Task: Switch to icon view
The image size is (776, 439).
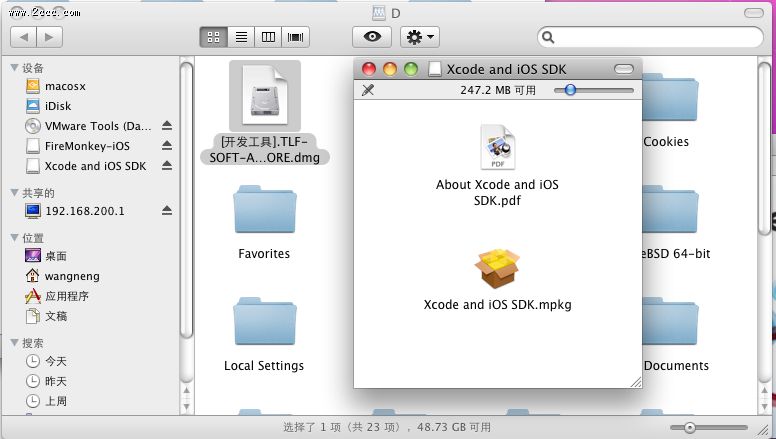Action: 213,37
